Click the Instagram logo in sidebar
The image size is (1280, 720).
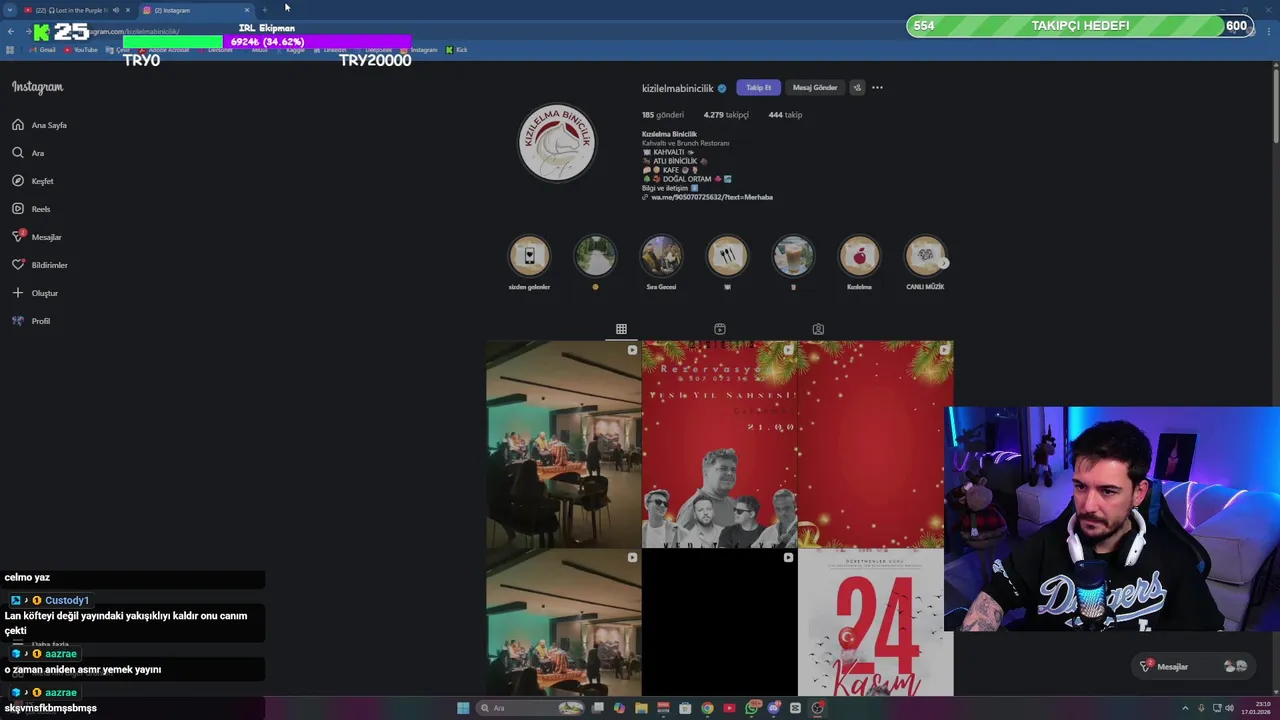point(37,87)
